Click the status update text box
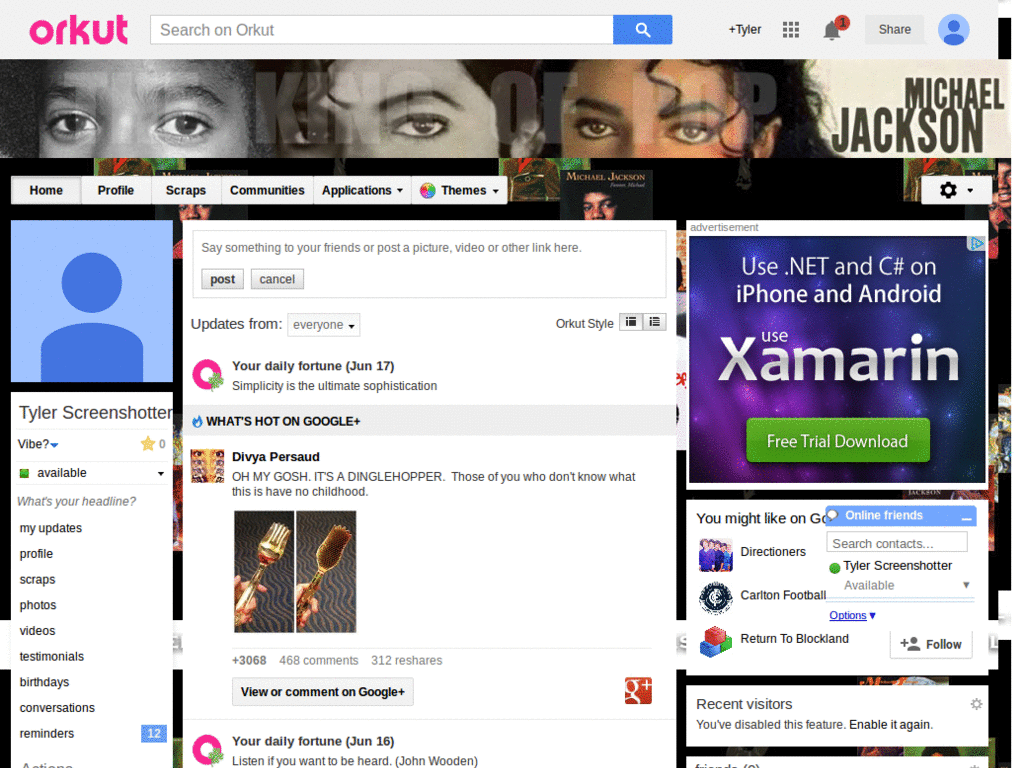This screenshot has width=1024, height=768. 429,248
